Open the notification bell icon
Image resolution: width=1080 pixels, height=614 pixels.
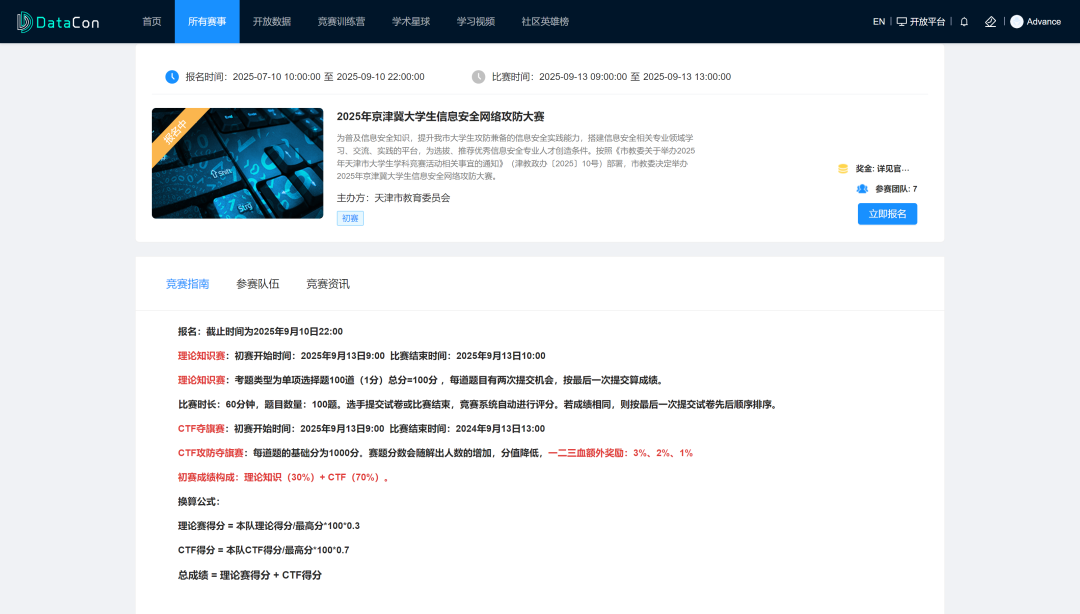[x=963, y=21]
